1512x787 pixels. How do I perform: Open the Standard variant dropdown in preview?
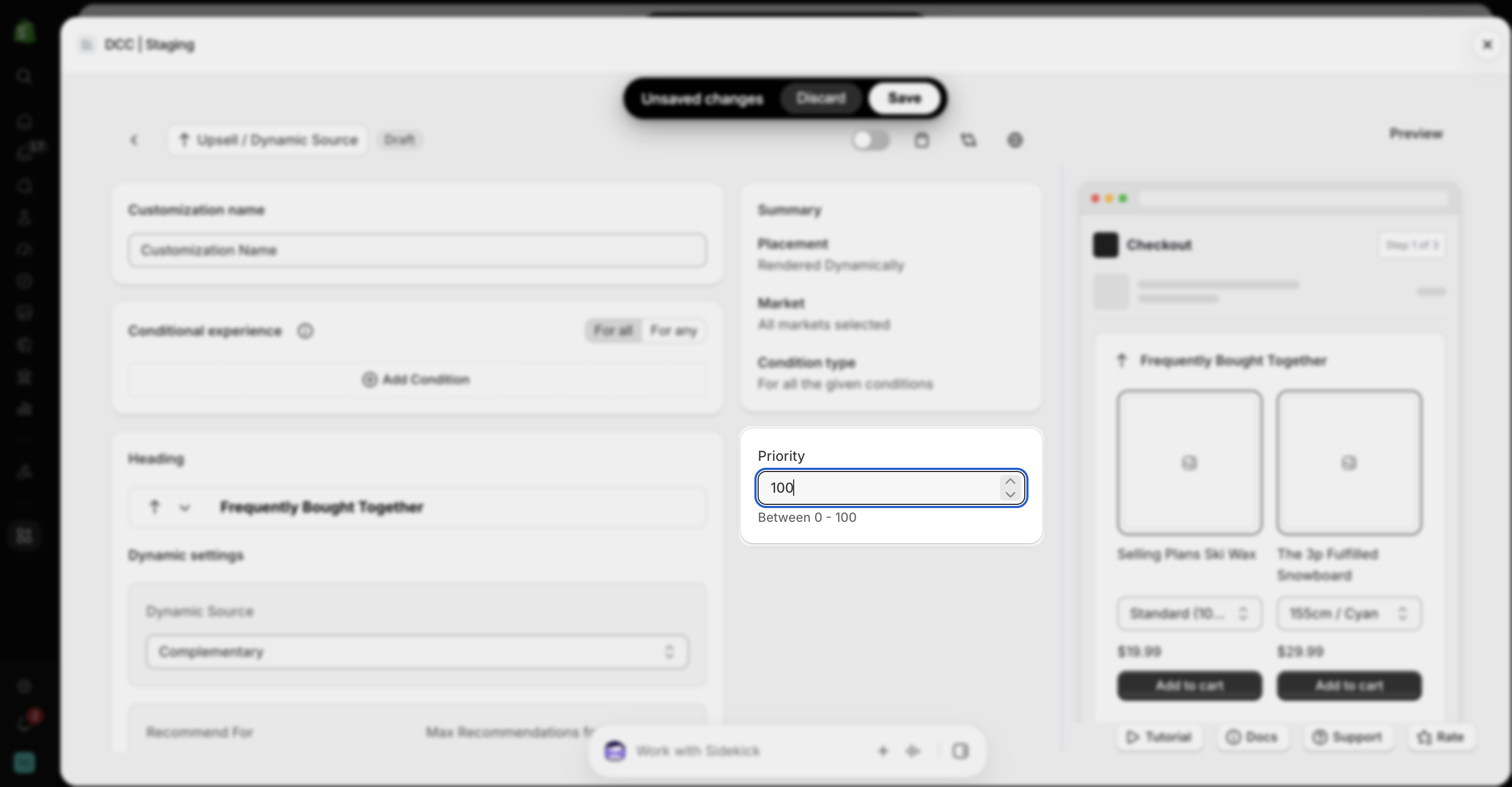point(1189,614)
